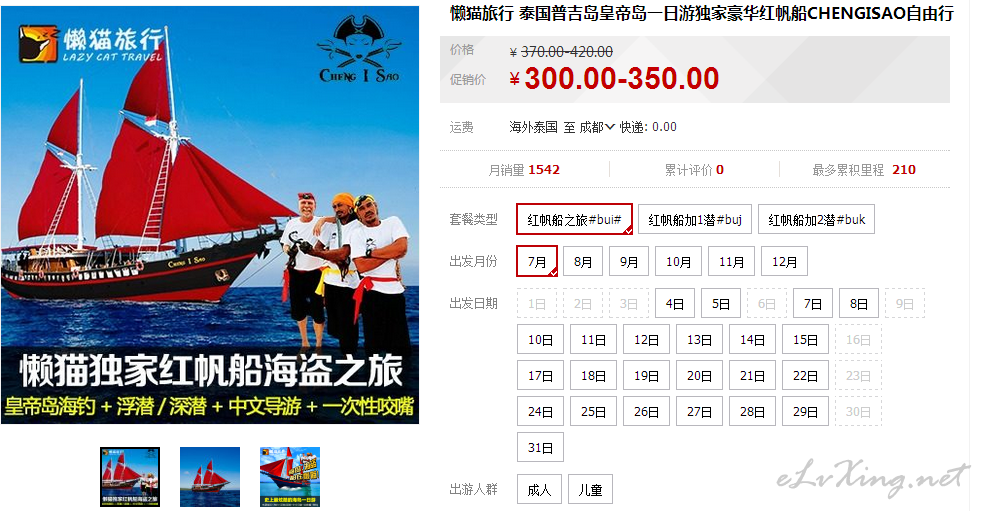View 累计评价 review count
The image size is (981, 511).
(x=694, y=170)
